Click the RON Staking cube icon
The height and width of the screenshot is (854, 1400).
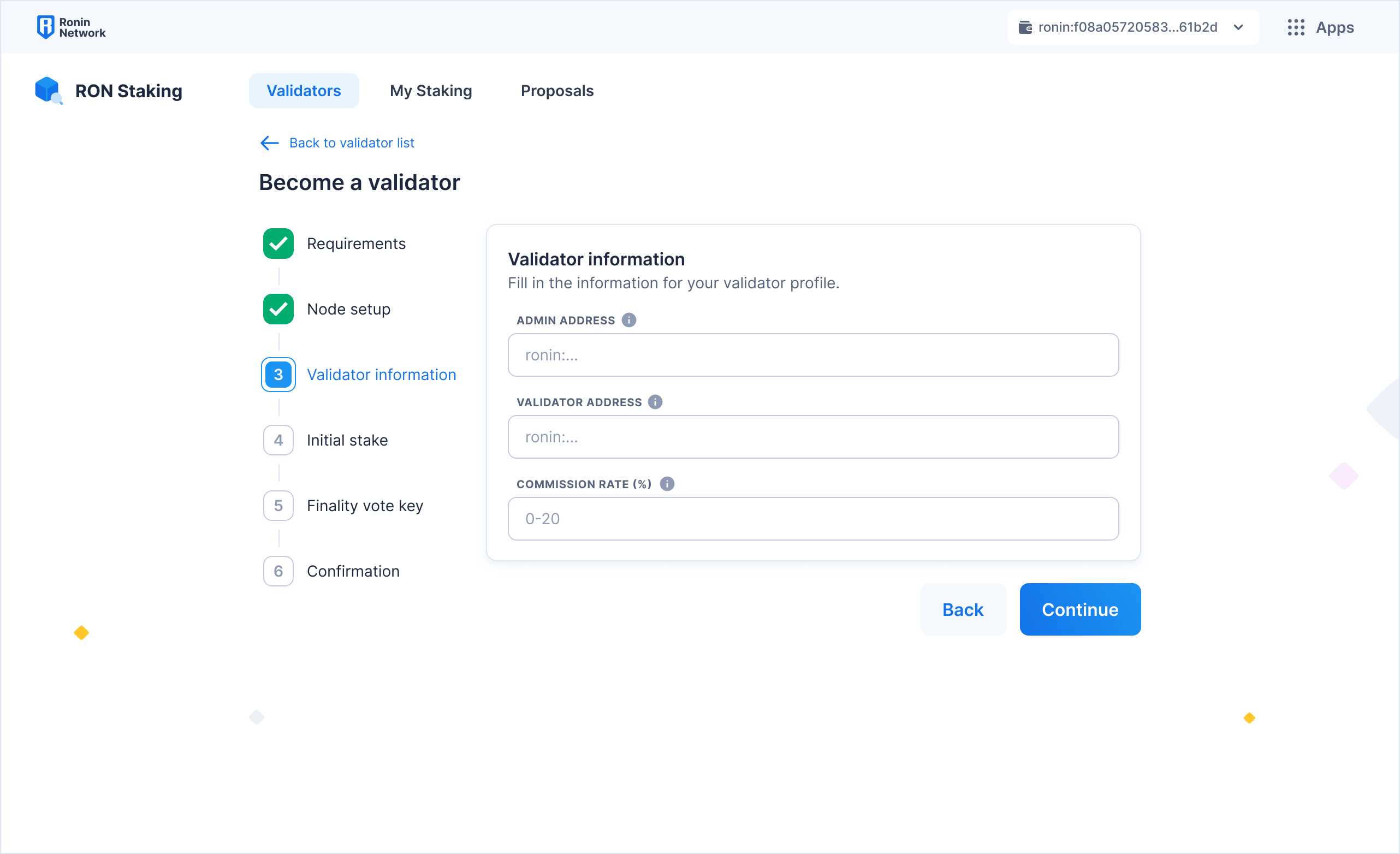pos(48,91)
